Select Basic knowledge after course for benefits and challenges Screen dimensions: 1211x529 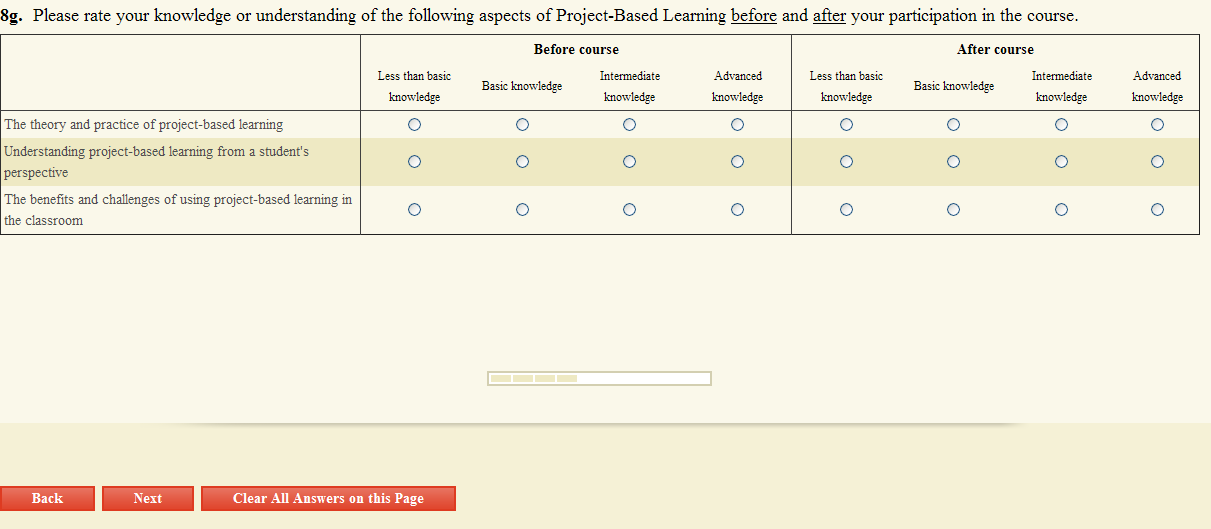953,210
